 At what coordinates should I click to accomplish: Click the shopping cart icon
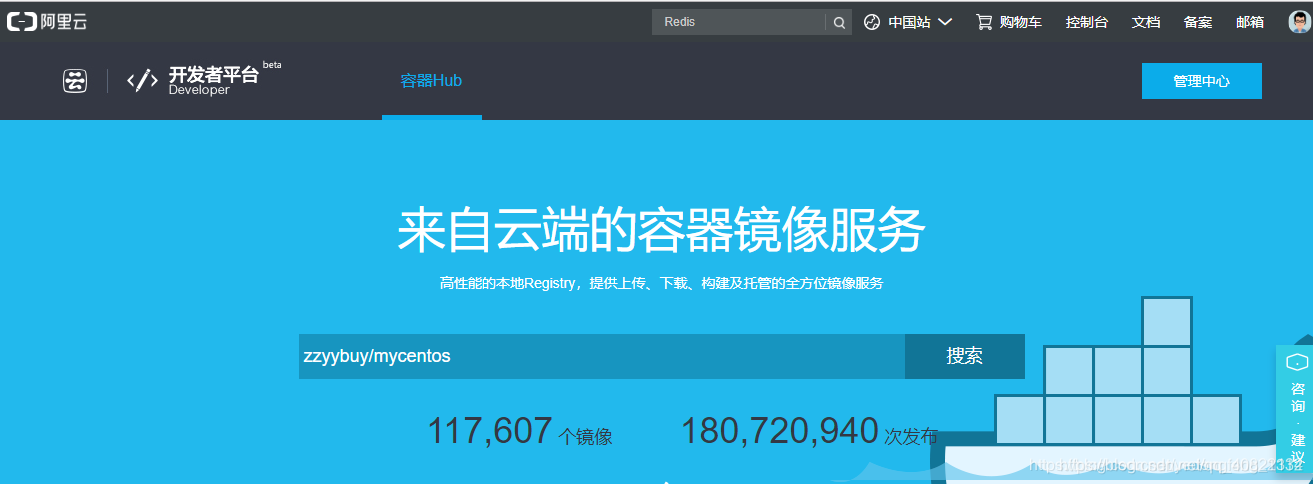pyautogui.click(x=984, y=22)
